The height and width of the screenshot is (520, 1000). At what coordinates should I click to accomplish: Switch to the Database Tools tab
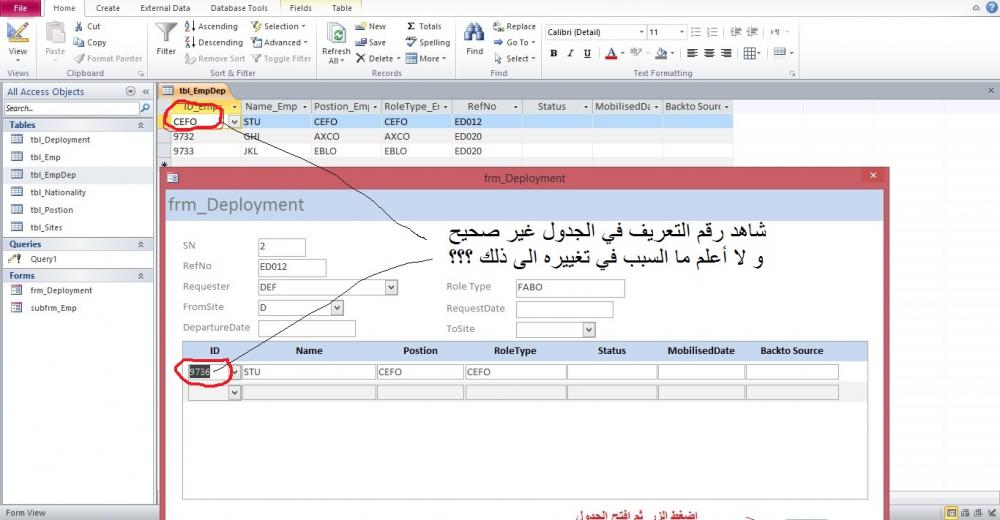239,8
